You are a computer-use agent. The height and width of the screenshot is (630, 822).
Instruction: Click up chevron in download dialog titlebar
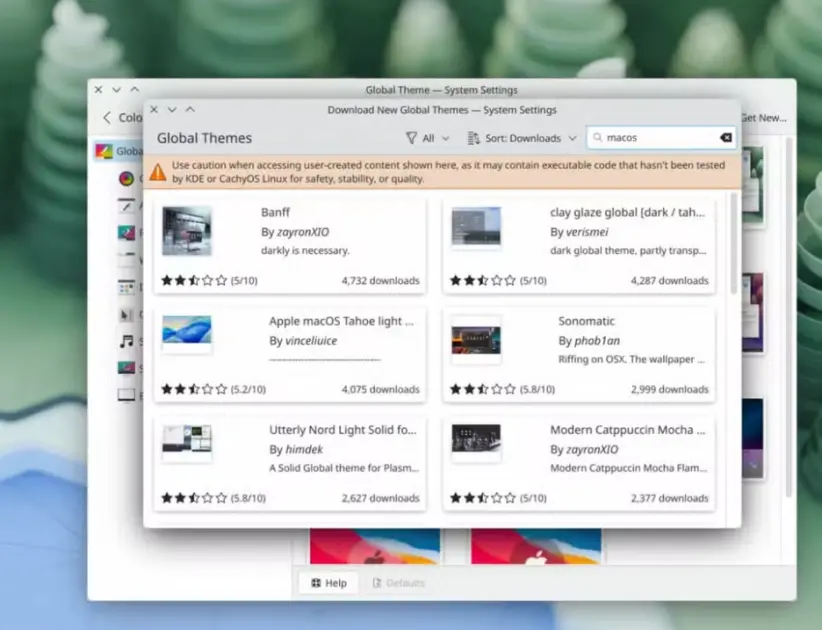click(190, 109)
